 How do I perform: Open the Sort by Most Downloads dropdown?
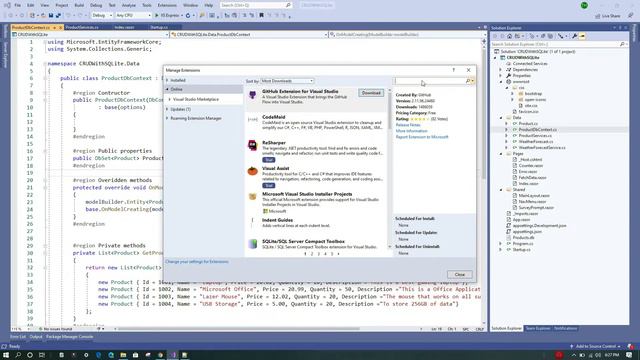[x=287, y=81]
